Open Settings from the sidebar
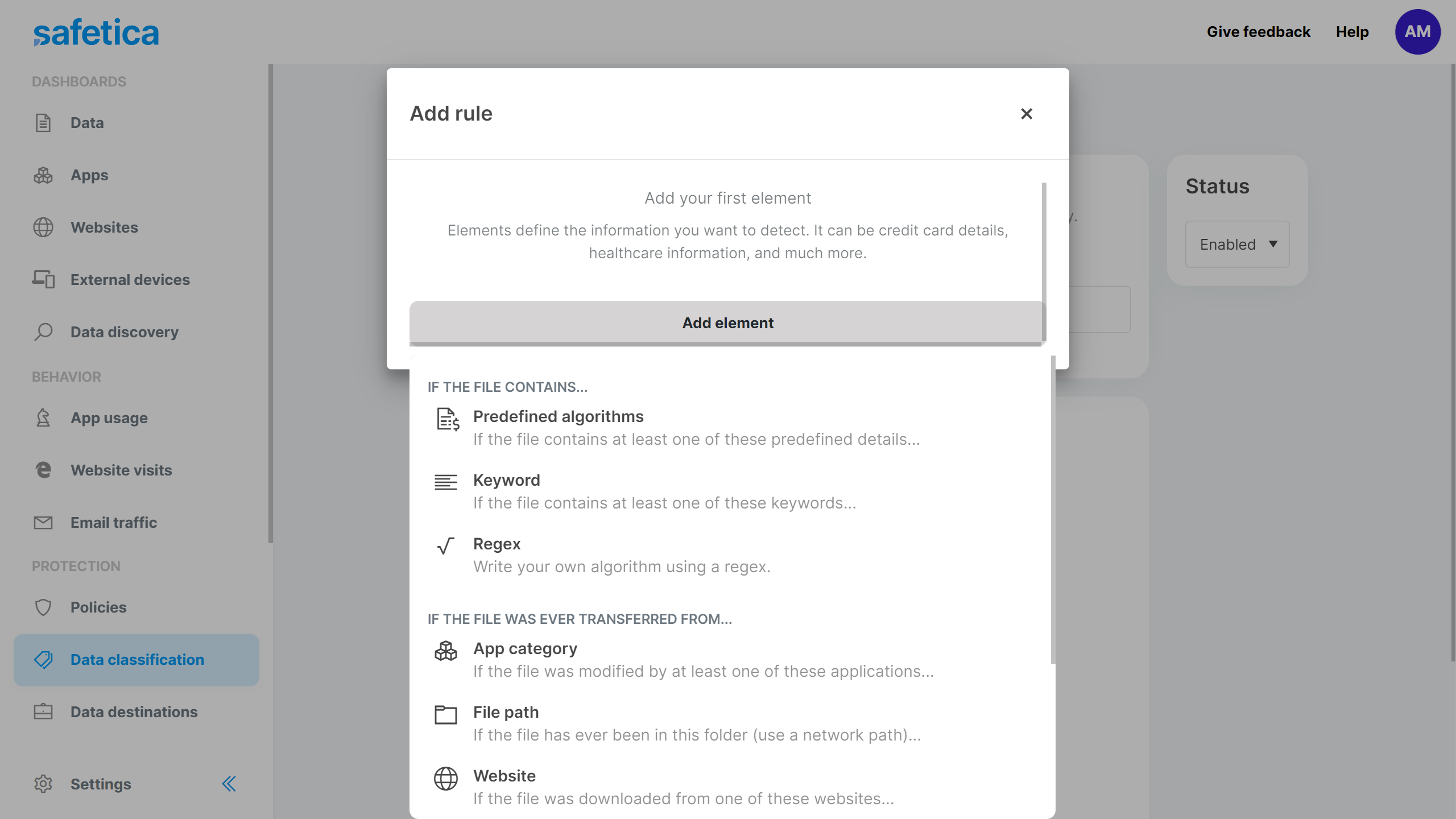The width and height of the screenshot is (1456, 819). [x=100, y=784]
